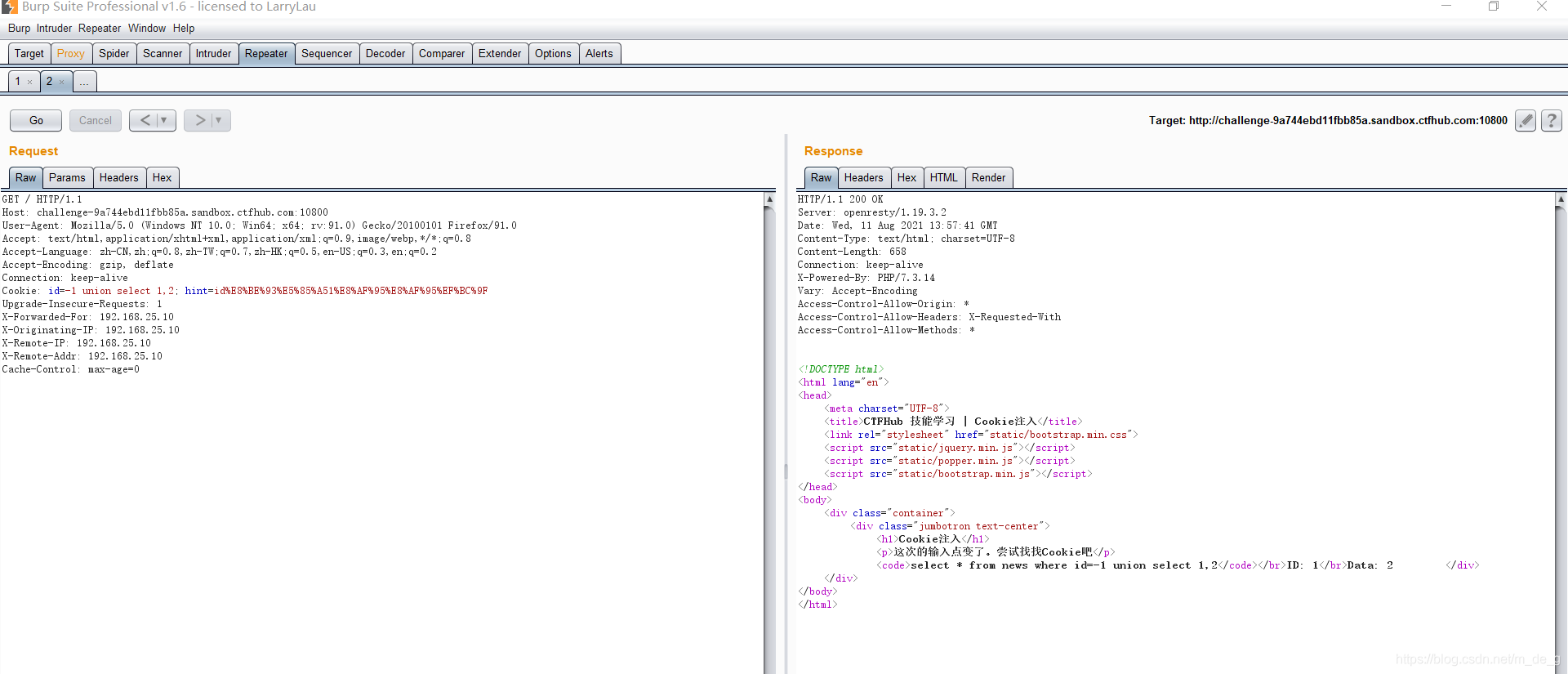
Task: Open the Repeater menu in menu bar
Action: coord(100,28)
